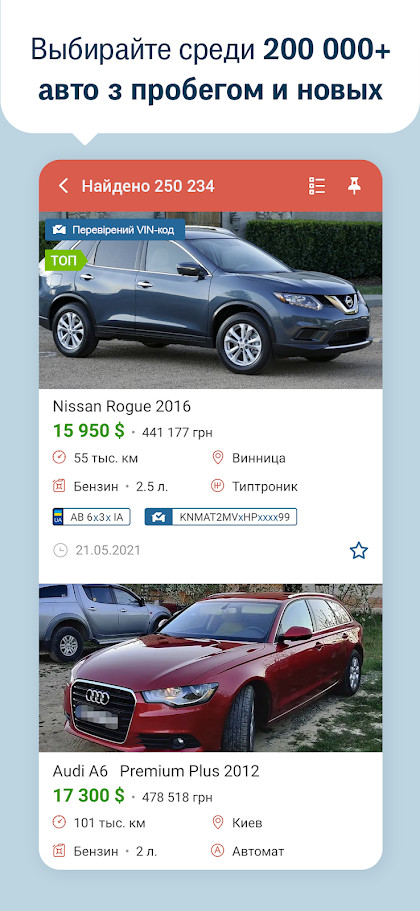Tap the 15 950 $ price

pos(88,431)
